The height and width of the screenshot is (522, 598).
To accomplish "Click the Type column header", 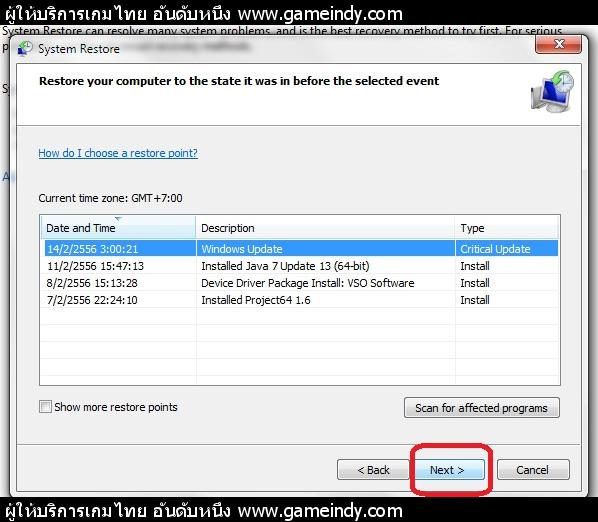I will tap(506, 228).
